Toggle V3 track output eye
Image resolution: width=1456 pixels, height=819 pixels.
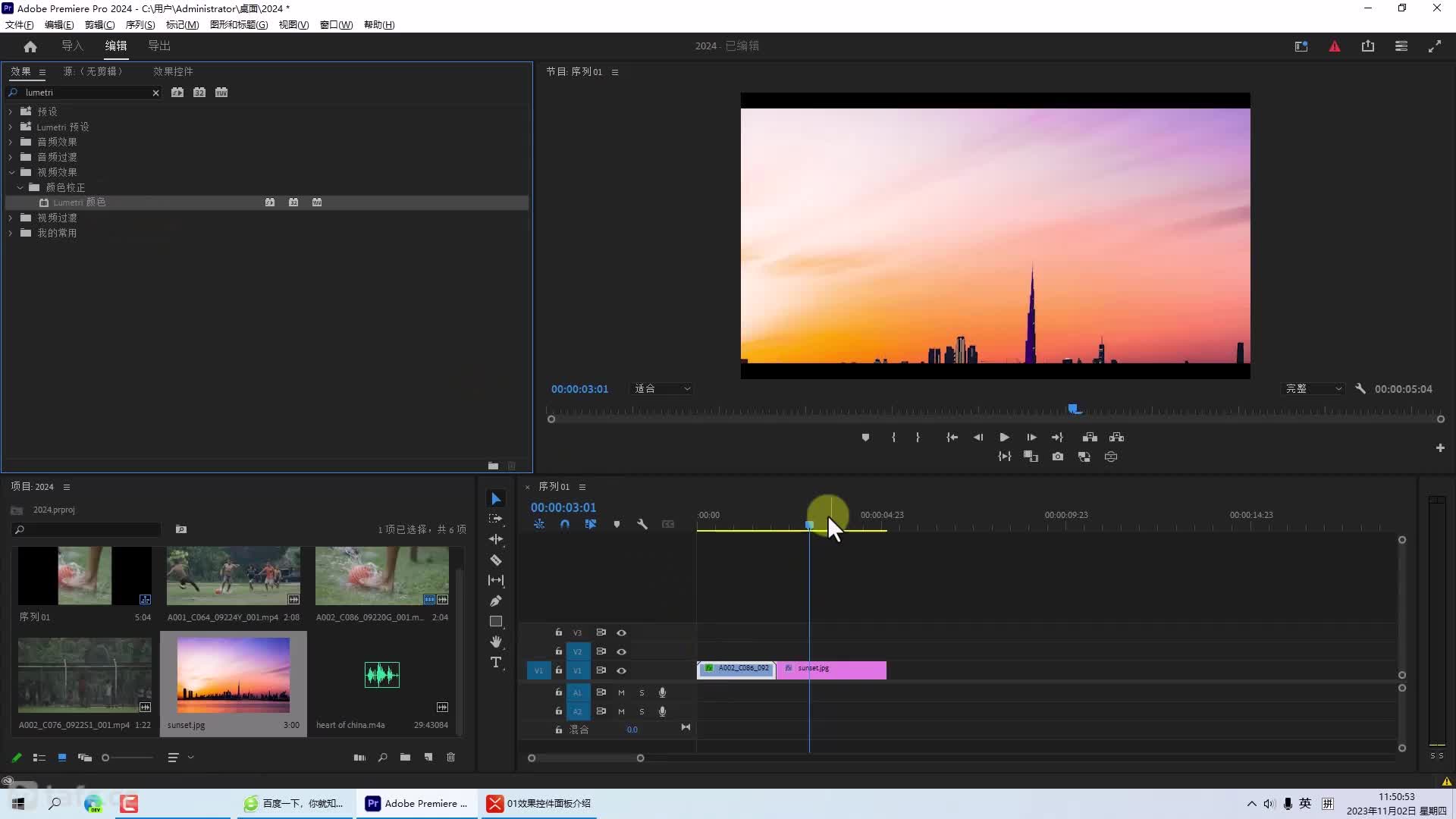(622, 632)
